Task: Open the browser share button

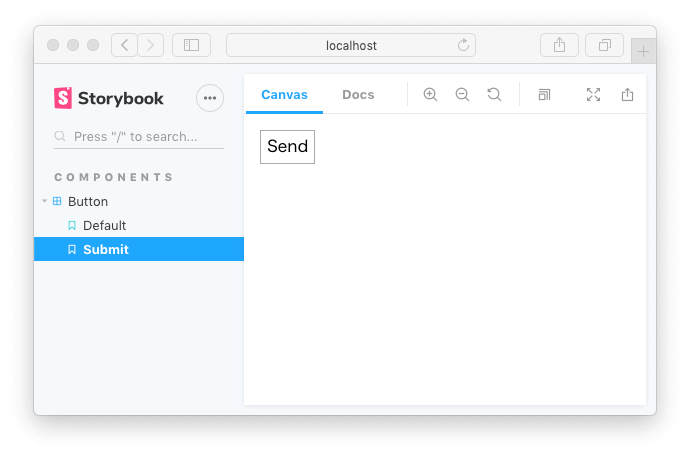Action: pos(559,45)
